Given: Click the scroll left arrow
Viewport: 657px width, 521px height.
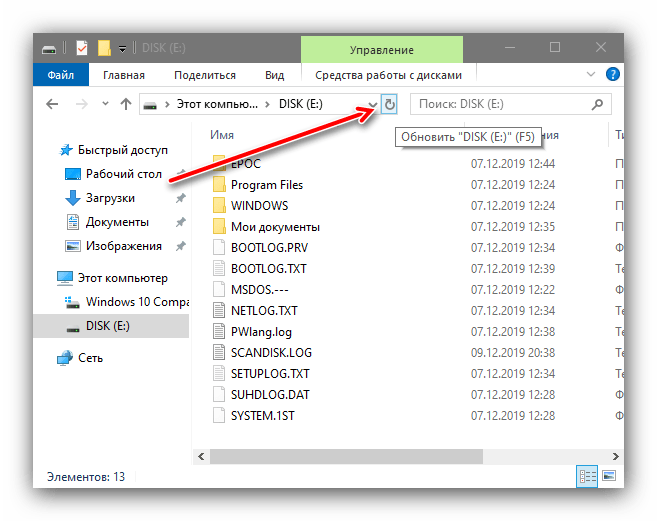Looking at the screenshot, I should pos(202,456).
